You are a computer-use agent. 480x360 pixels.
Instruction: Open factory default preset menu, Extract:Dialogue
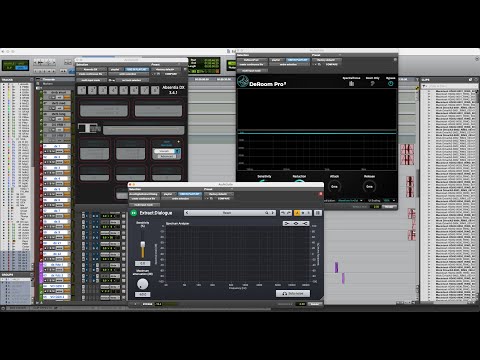pyautogui.click(x=218, y=194)
